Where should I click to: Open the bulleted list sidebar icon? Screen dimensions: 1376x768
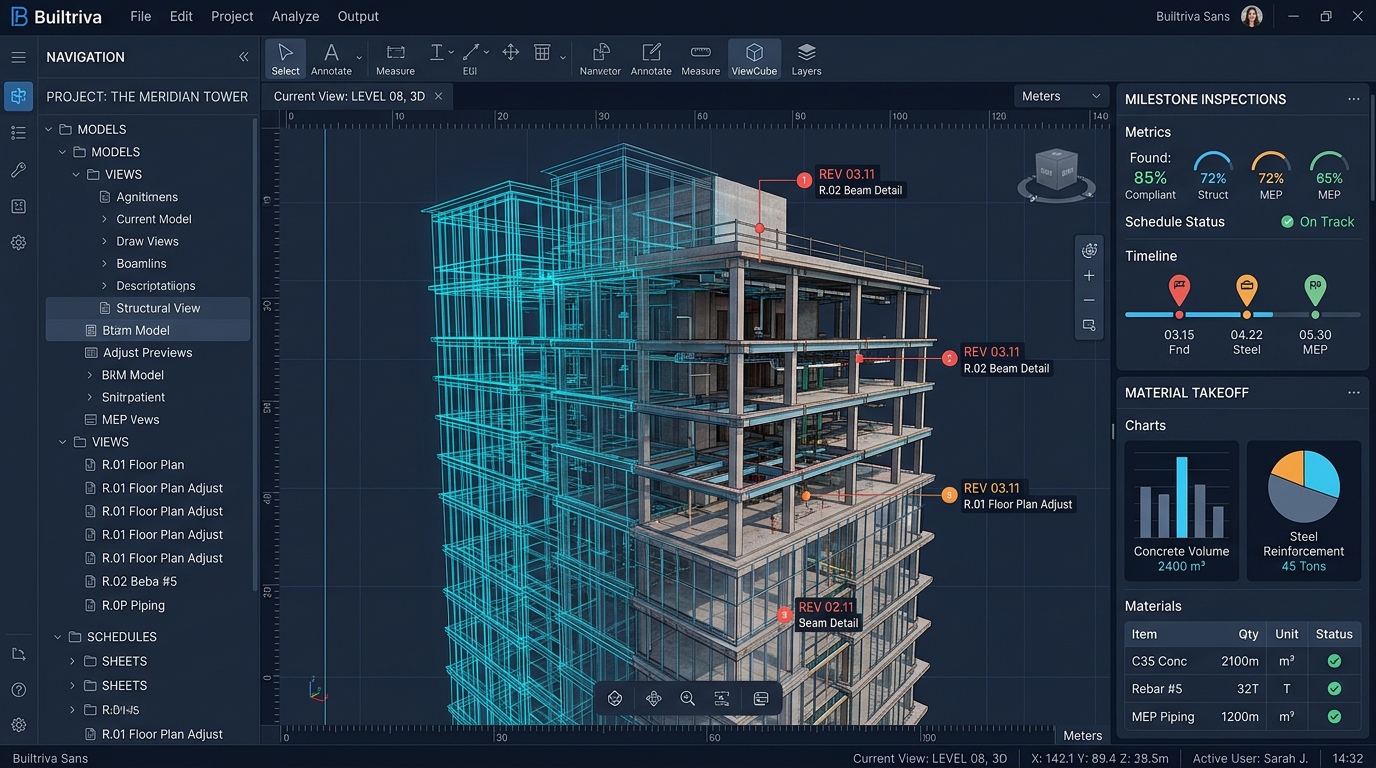point(18,133)
